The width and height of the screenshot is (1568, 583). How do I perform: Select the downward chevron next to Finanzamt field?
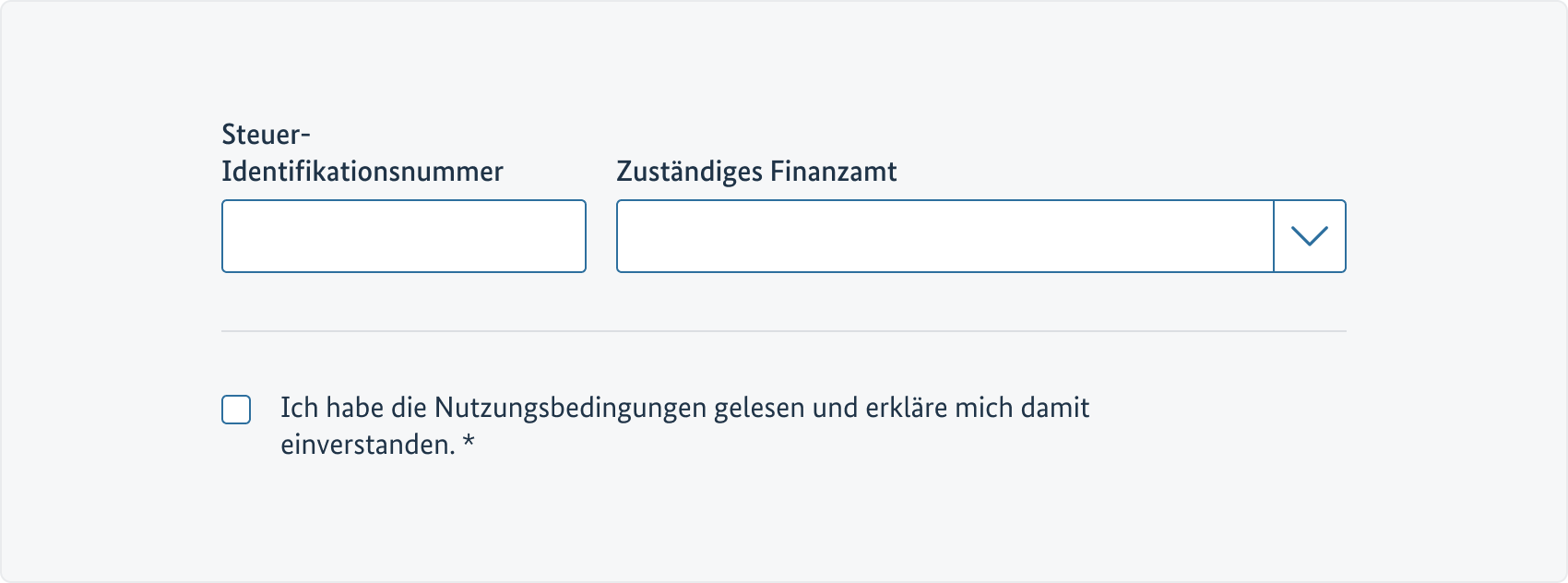(x=1310, y=236)
